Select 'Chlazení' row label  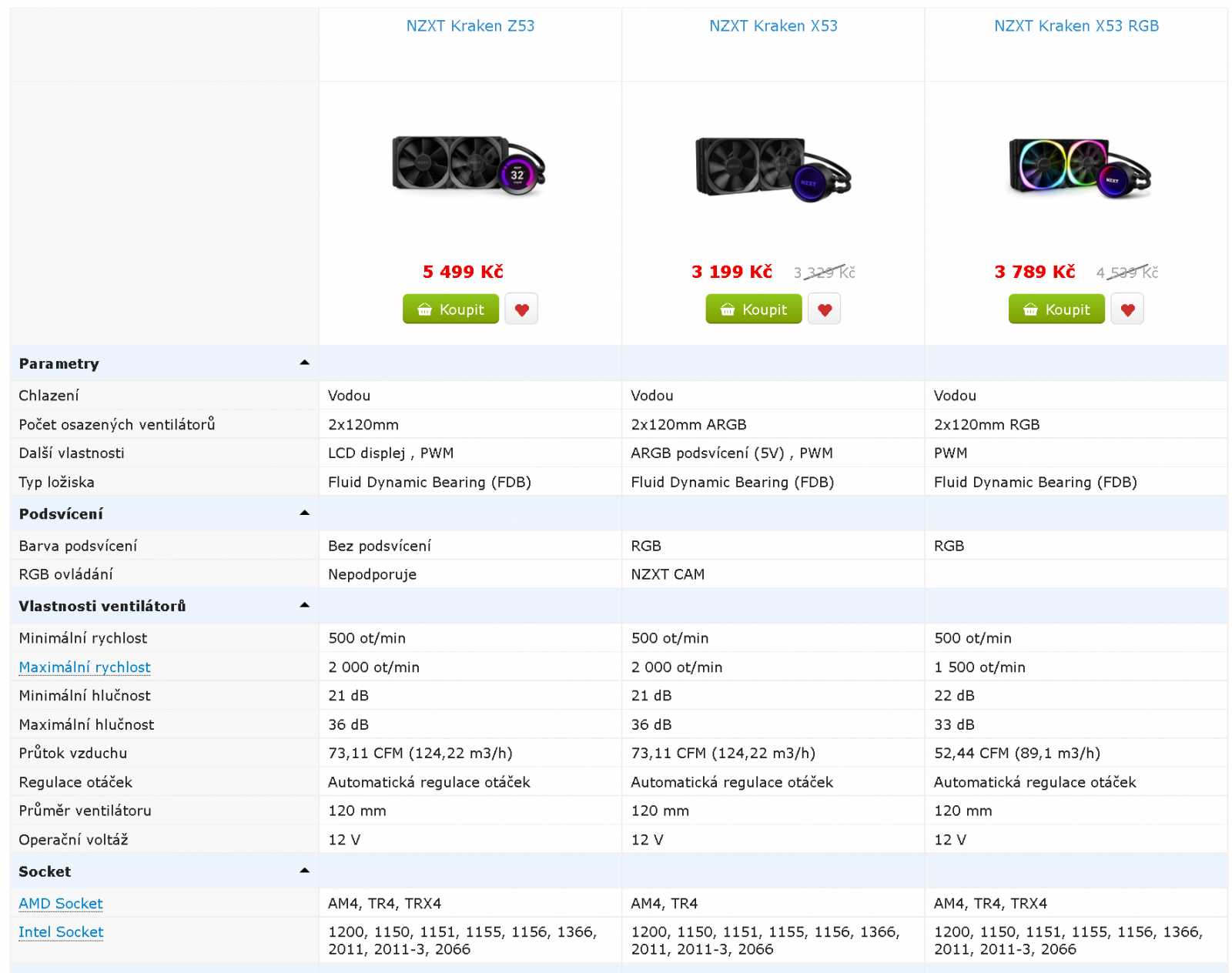[49, 396]
